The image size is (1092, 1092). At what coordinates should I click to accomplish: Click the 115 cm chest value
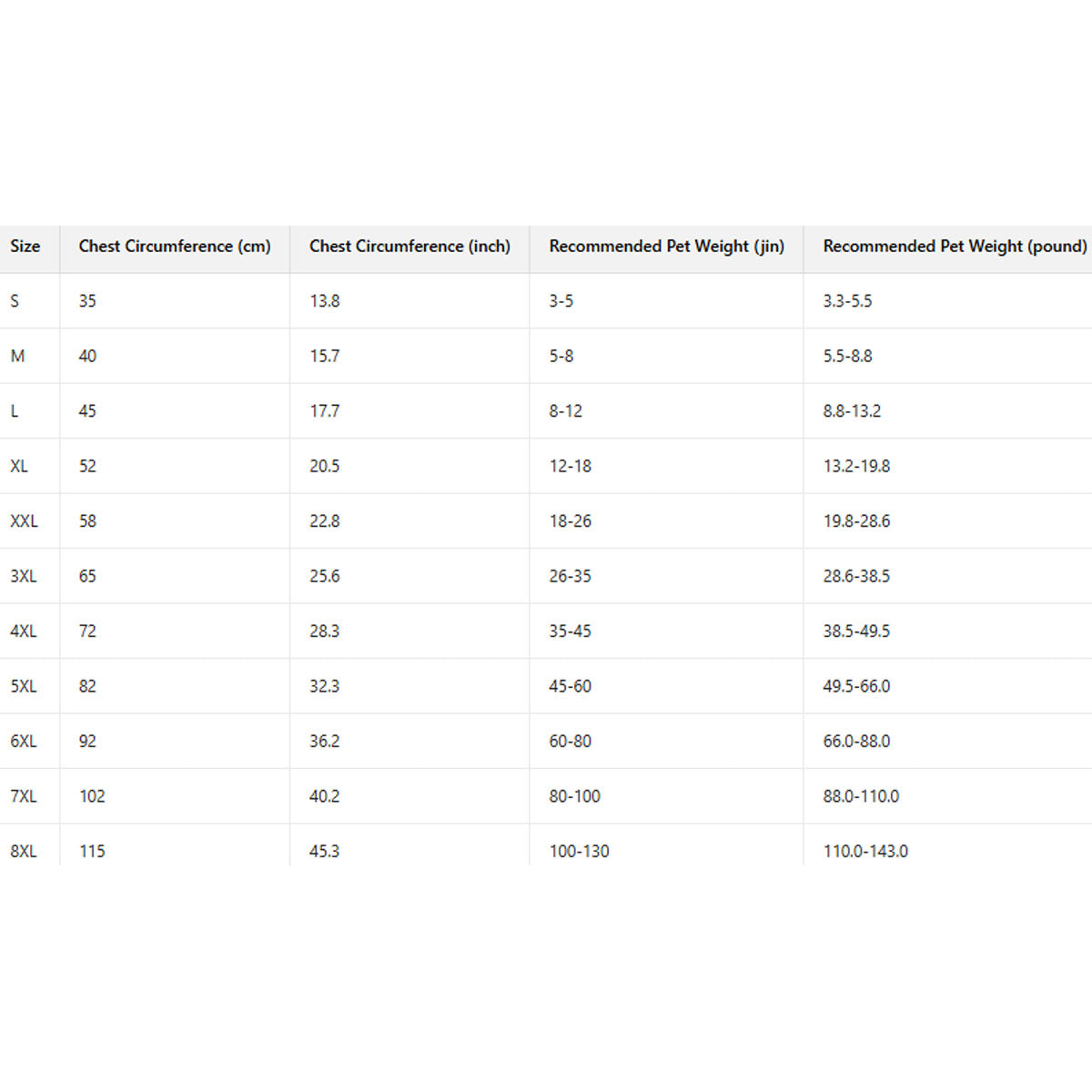92,852
